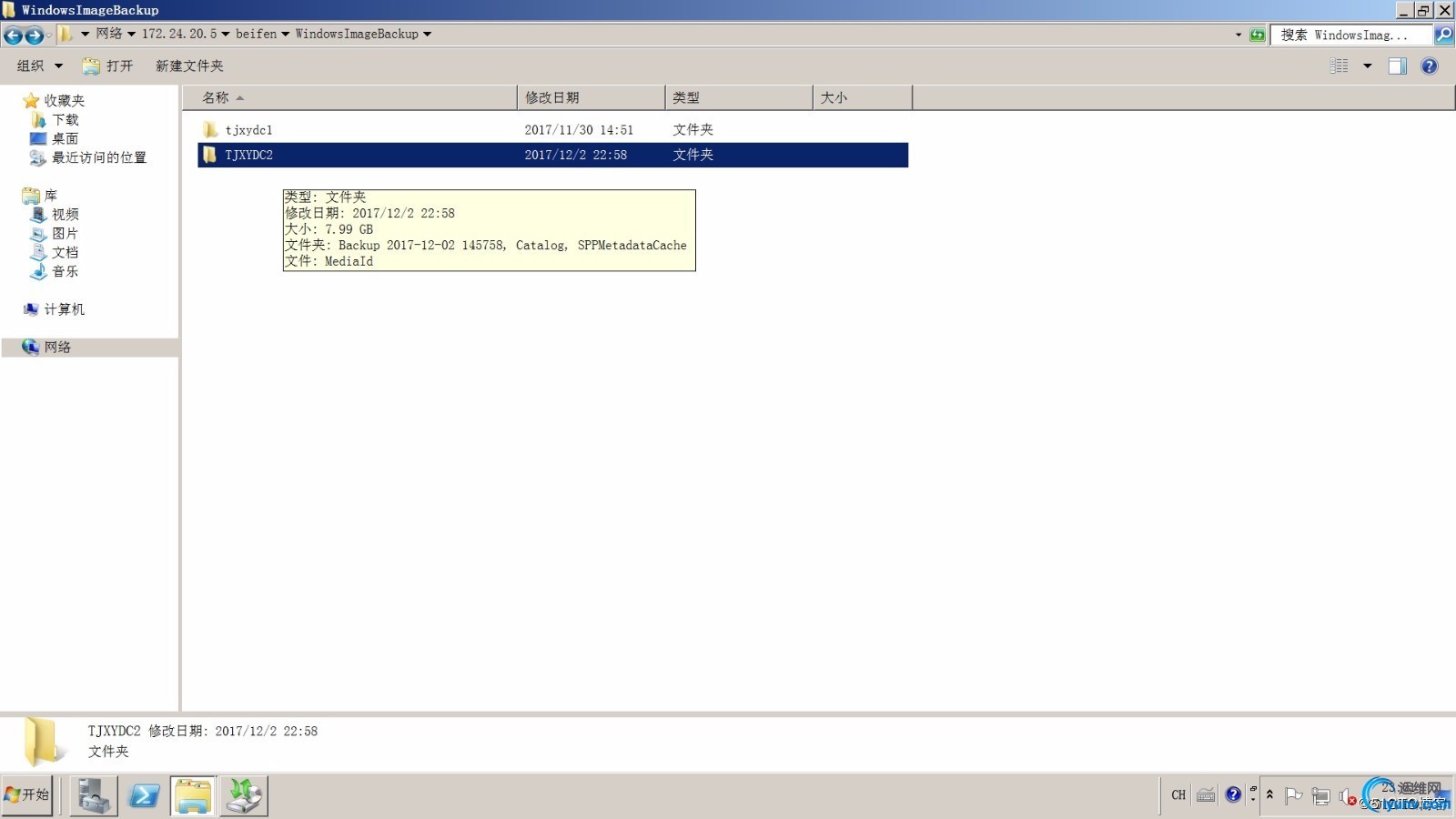Image resolution: width=1456 pixels, height=819 pixels.
Task: Create folder with 新建文件夹 button
Action: pyautogui.click(x=189, y=66)
